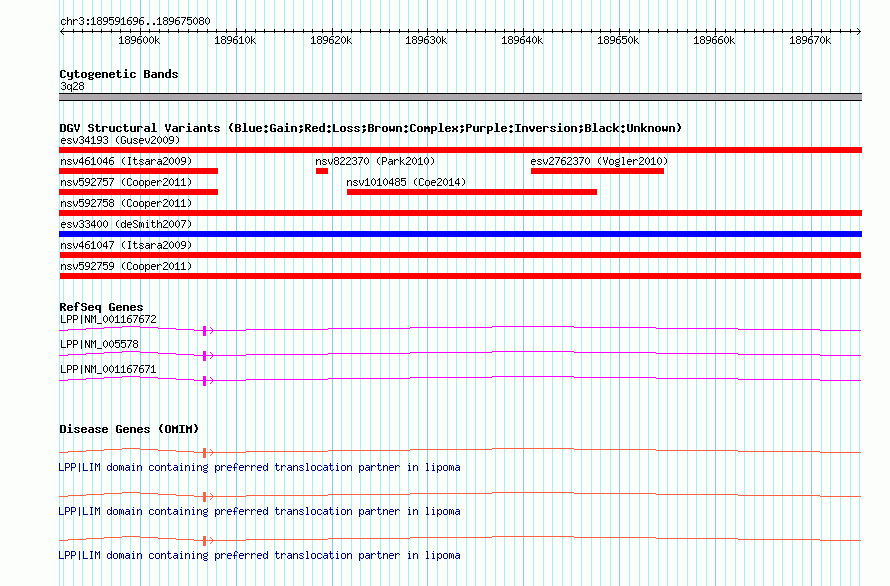Click the DGV Structural Variants track heading
This screenshot has width=890, height=586.
click(x=371, y=128)
